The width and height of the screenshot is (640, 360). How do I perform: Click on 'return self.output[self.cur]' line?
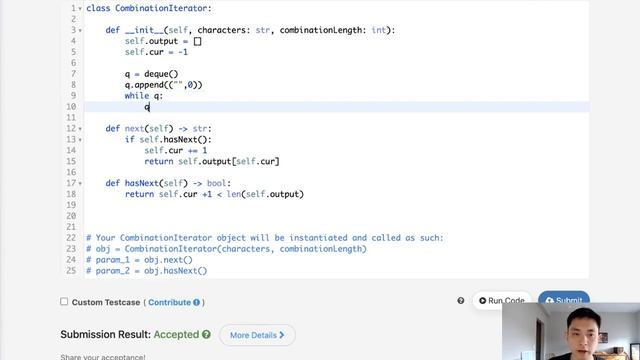click(212, 161)
